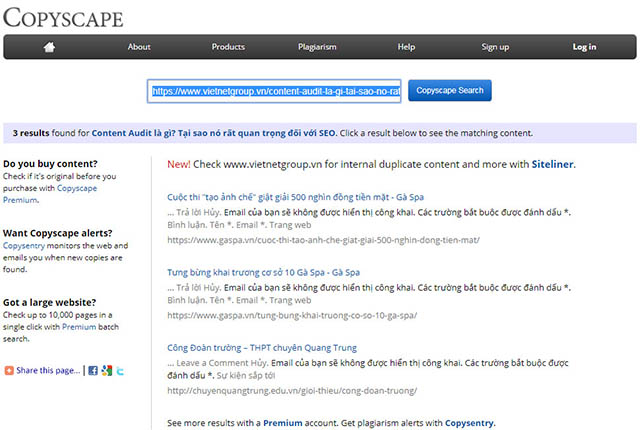
Task: Open the Sign up page
Action: pyautogui.click(x=495, y=47)
